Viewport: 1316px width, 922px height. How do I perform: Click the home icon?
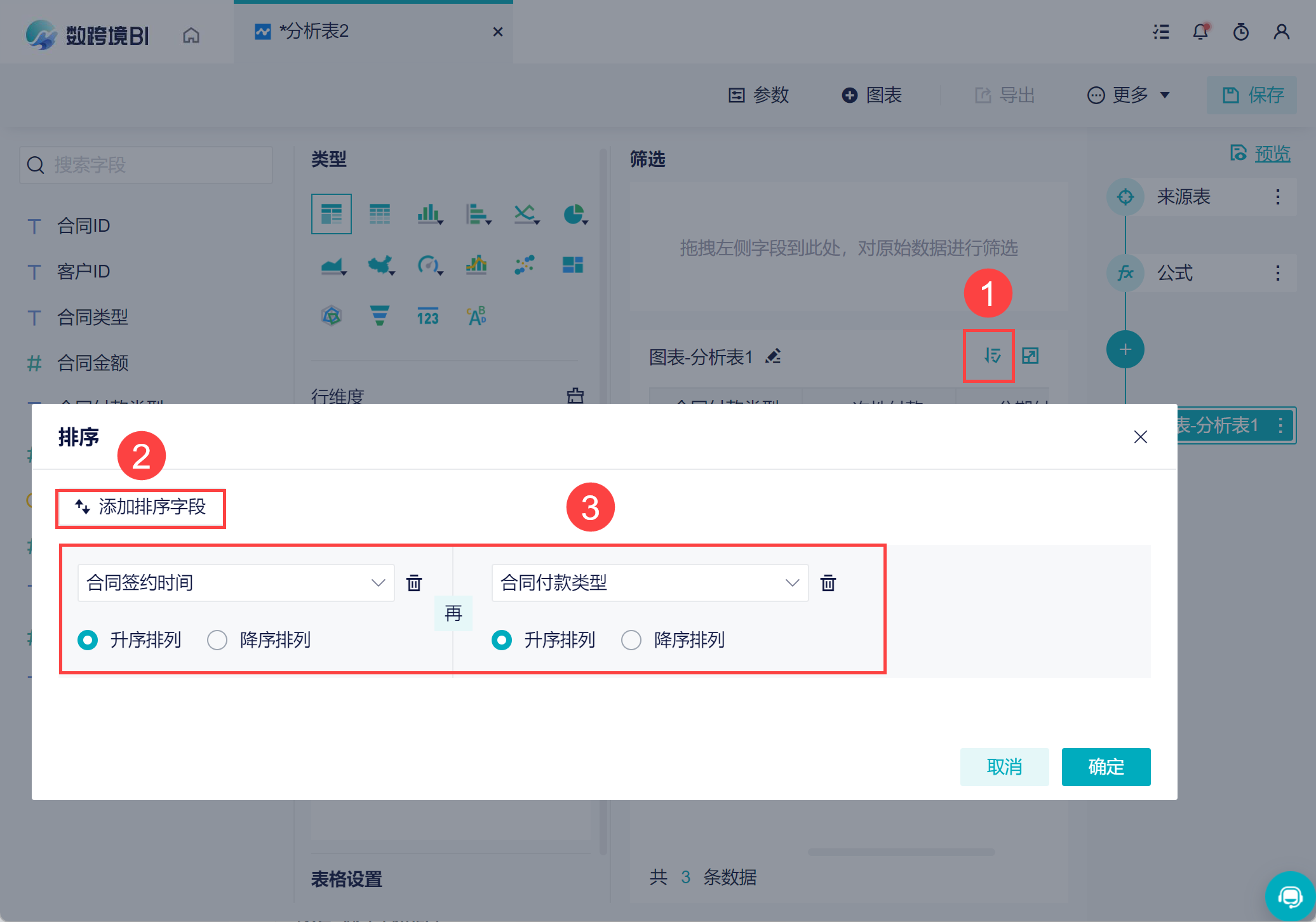[191, 36]
